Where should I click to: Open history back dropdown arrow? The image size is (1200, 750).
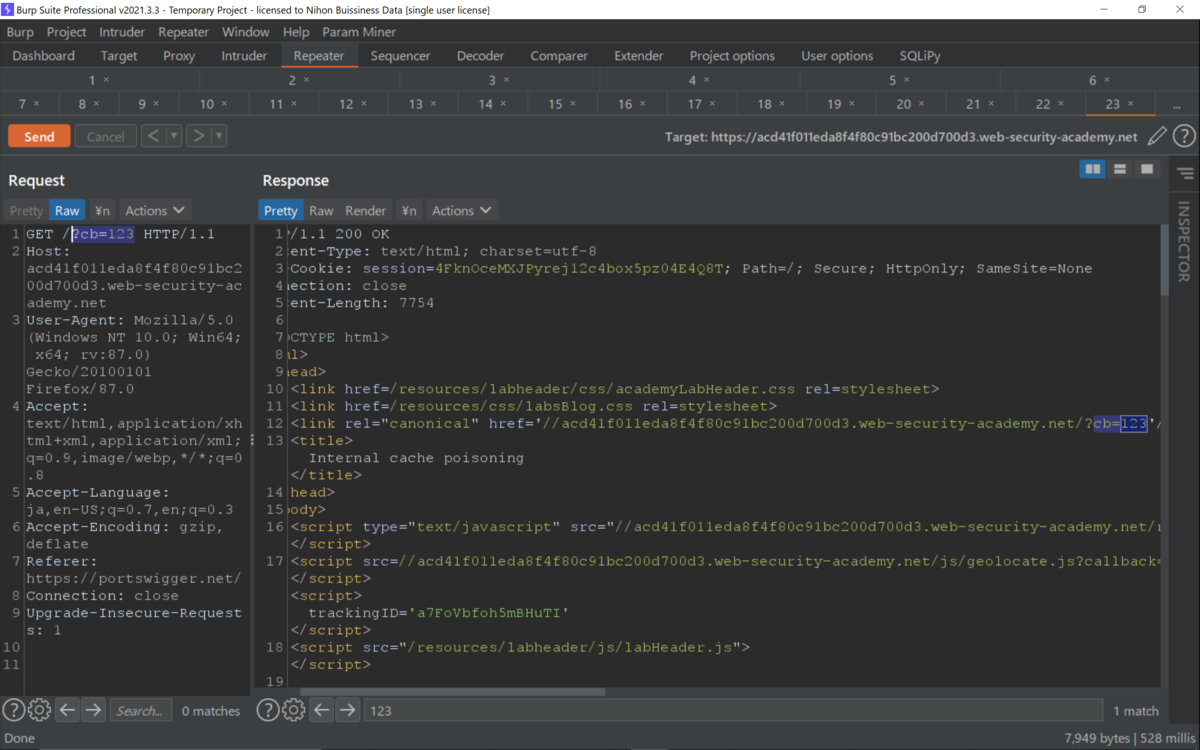click(x=174, y=136)
